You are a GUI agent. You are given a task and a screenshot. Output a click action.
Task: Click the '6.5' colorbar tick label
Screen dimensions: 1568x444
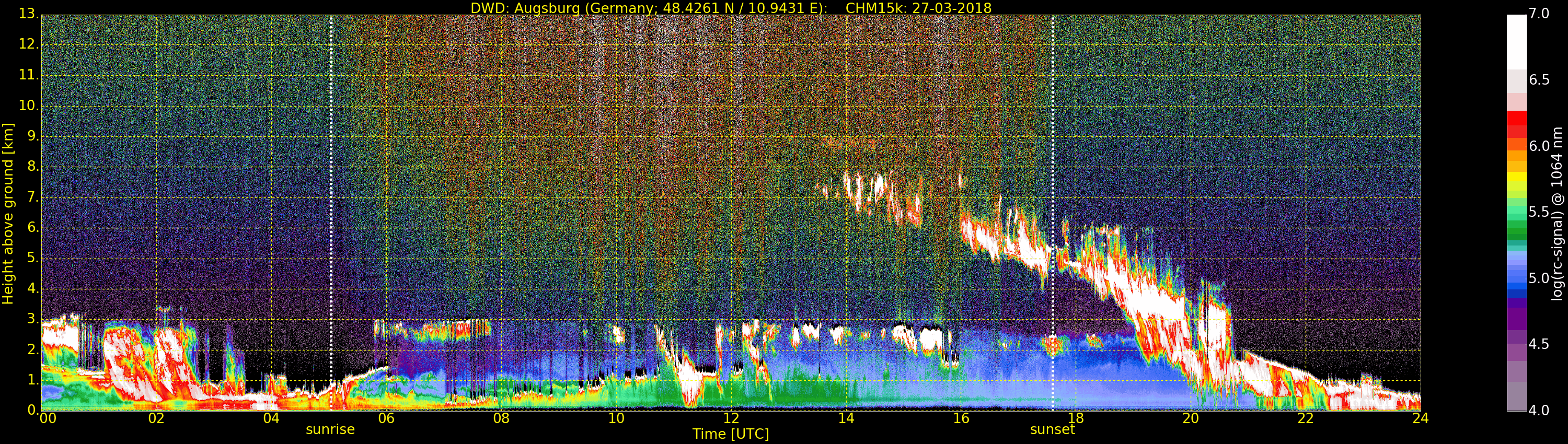[1539, 80]
